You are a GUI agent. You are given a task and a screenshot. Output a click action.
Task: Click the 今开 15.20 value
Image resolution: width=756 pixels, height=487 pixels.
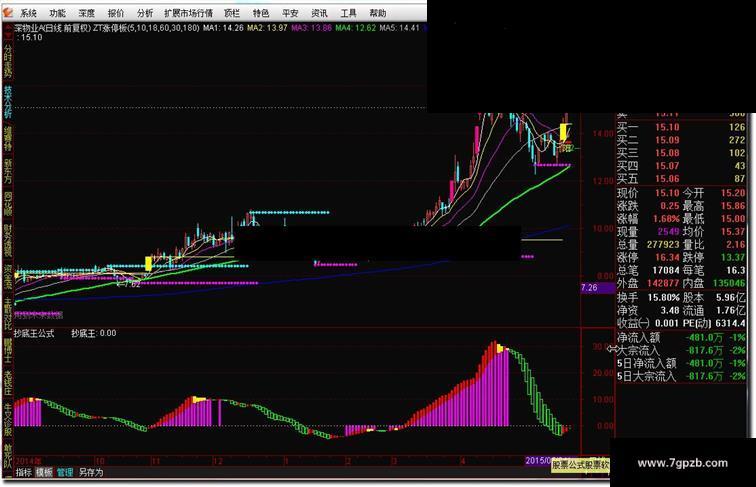733,193
